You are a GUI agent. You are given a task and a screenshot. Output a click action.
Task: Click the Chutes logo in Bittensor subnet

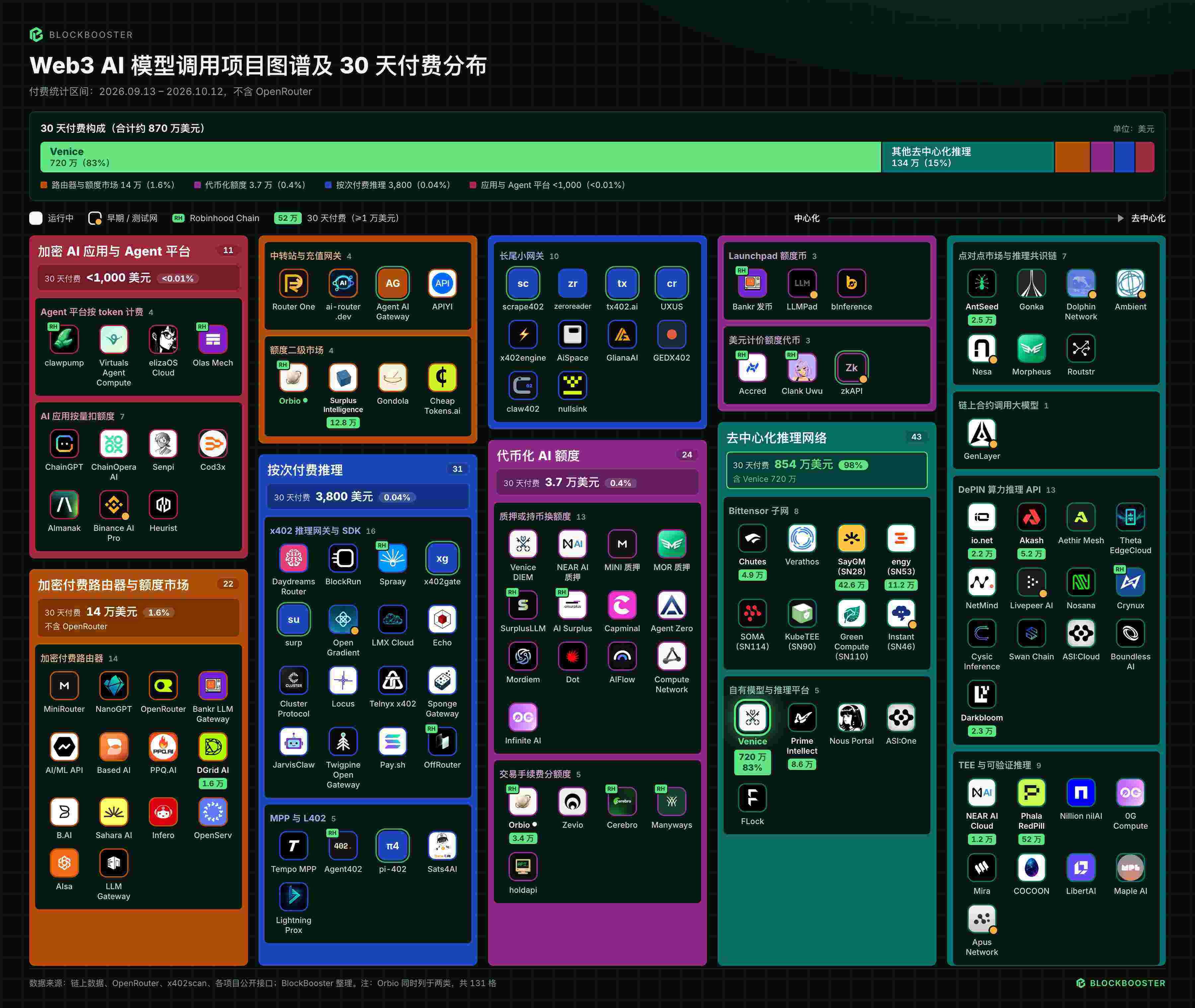click(752, 538)
